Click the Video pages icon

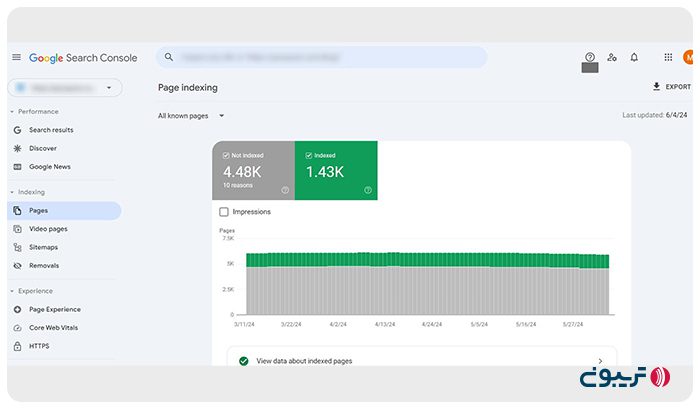(17, 229)
